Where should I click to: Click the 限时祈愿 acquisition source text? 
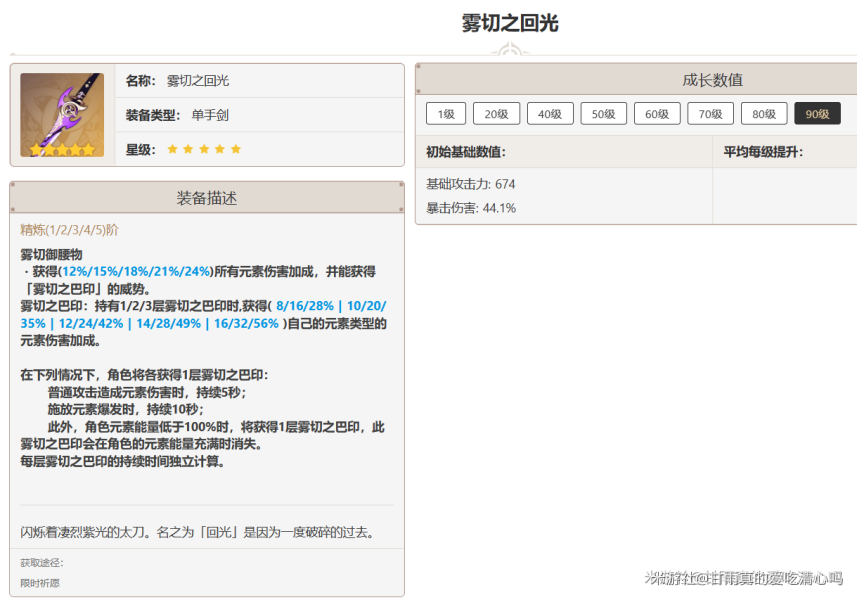click(40, 582)
